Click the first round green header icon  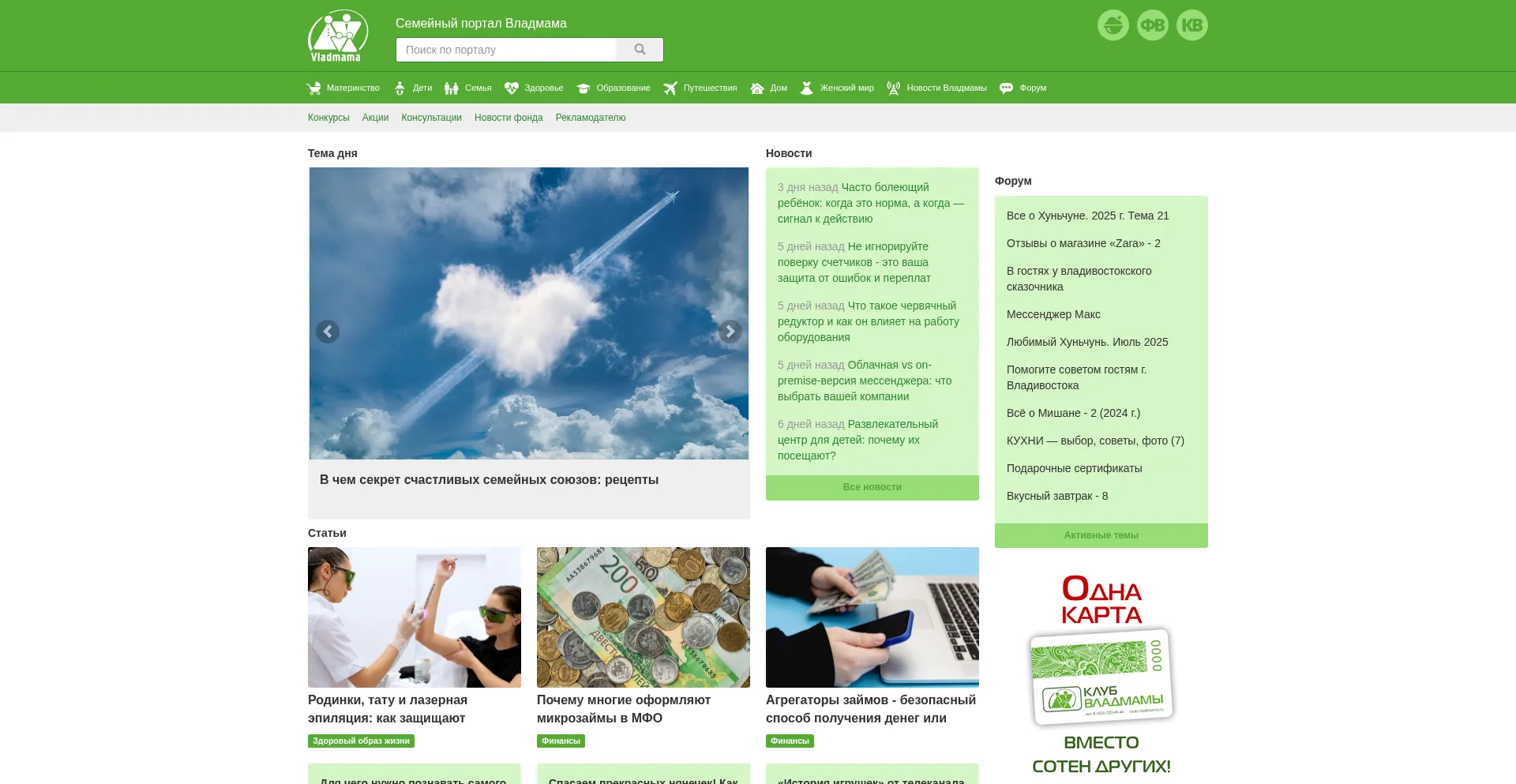pos(1113,25)
